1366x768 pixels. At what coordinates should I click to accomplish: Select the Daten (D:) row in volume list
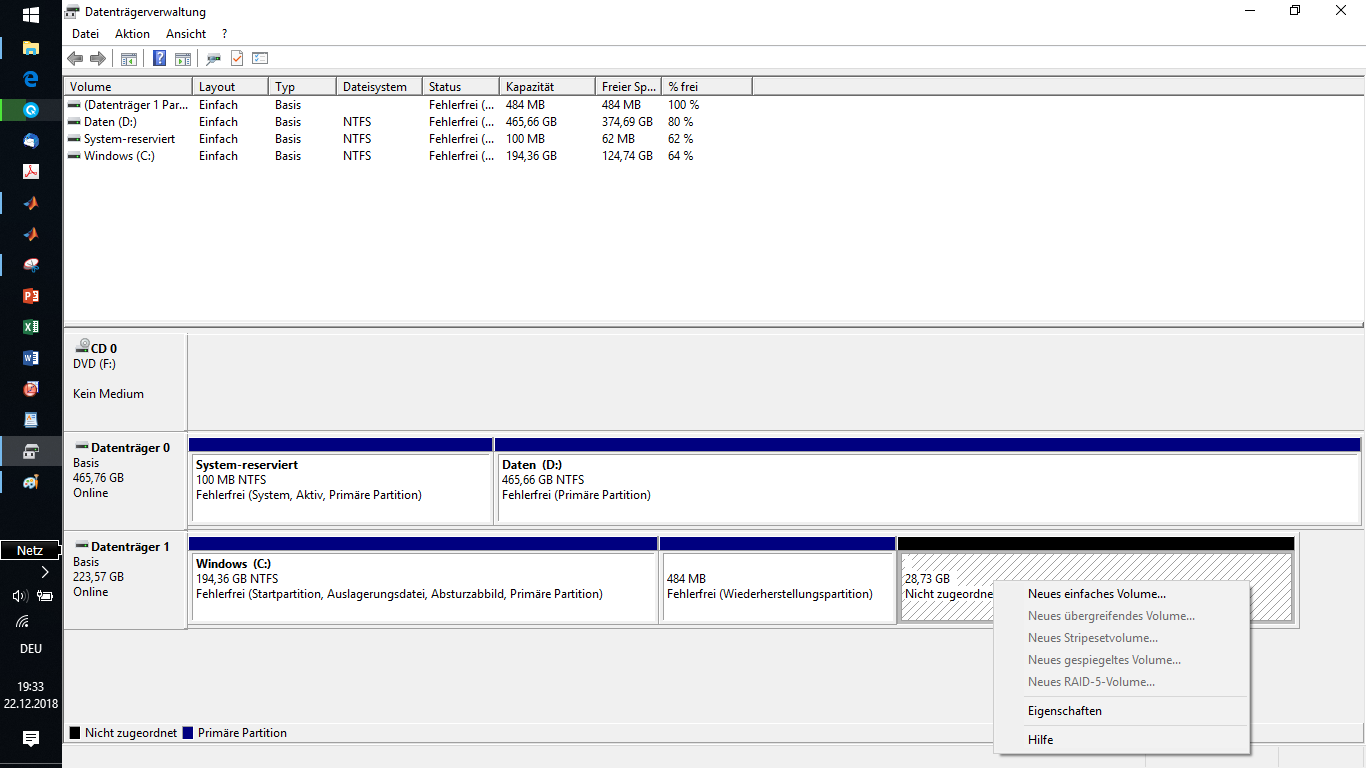pyautogui.click(x=407, y=122)
